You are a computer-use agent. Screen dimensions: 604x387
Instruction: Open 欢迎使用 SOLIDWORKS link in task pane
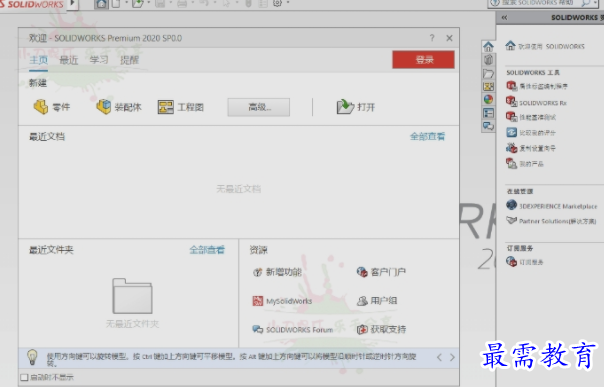pyautogui.click(x=545, y=46)
